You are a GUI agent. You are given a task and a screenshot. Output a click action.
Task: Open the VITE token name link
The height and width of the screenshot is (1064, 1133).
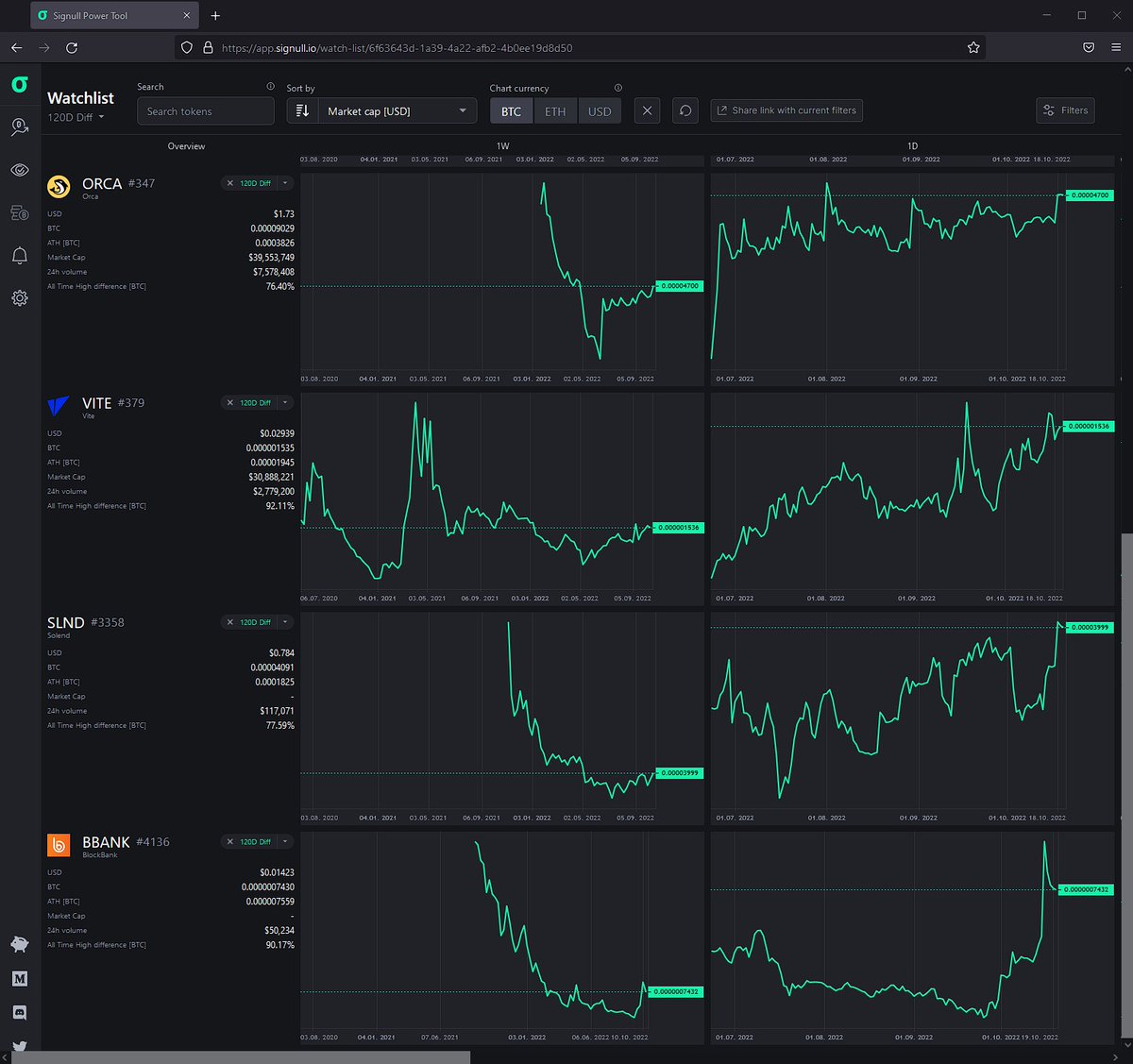[96, 403]
